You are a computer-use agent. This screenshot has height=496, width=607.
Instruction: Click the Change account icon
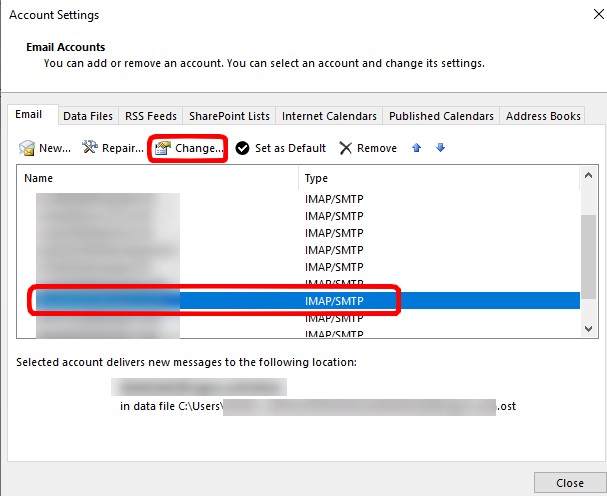click(164, 148)
